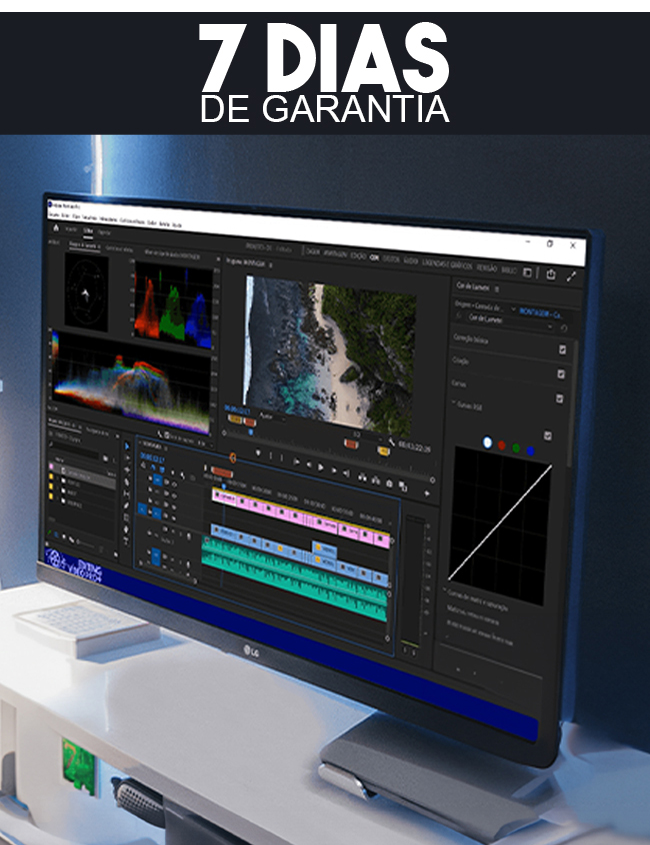Select the red curve channel circle
The width and height of the screenshot is (650, 845).
(x=502, y=445)
